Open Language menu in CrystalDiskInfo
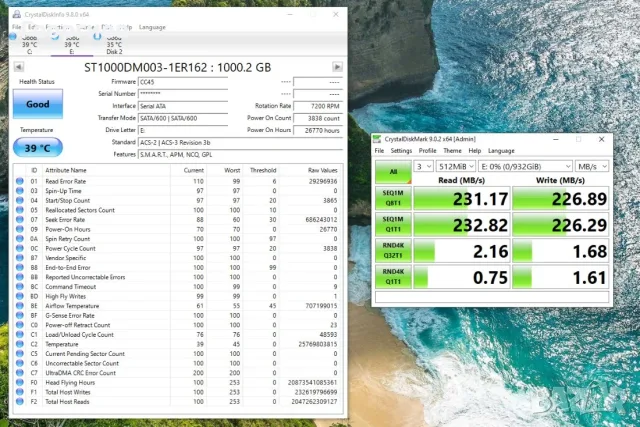Viewport: 640px width, 427px height. 152,27
